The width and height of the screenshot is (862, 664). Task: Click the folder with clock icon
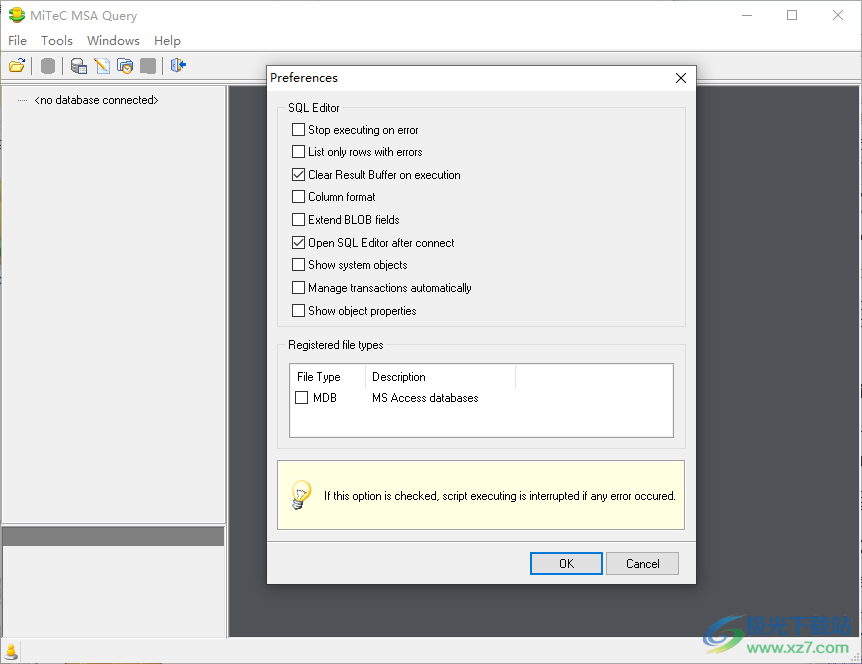coord(125,66)
